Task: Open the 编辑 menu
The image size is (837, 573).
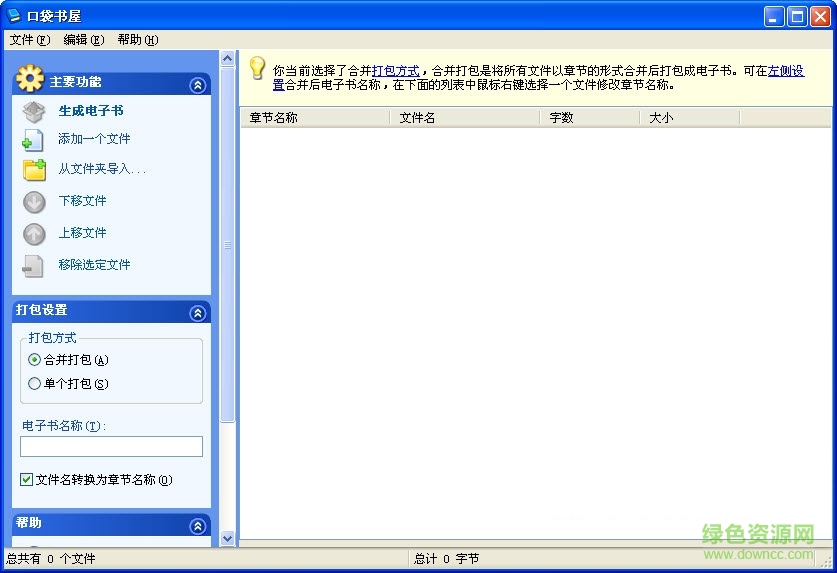Action: pyautogui.click(x=83, y=40)
